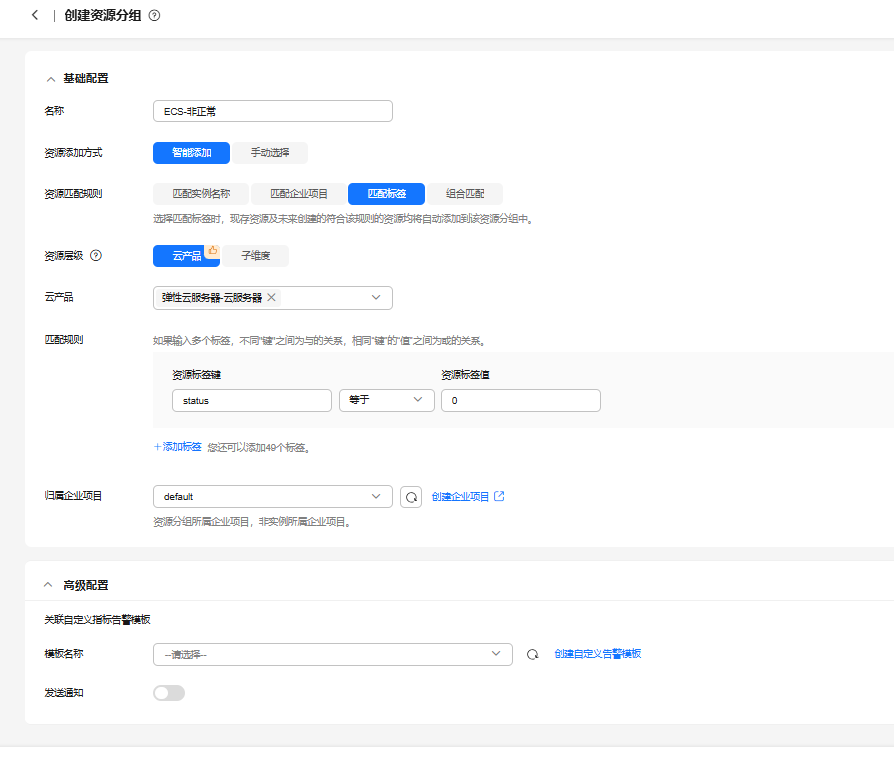This screenshot has height=770, width=894.
Task: Switch to 组合匹配 rule tab
Action: pyautogui.click(x=465, y=194)
